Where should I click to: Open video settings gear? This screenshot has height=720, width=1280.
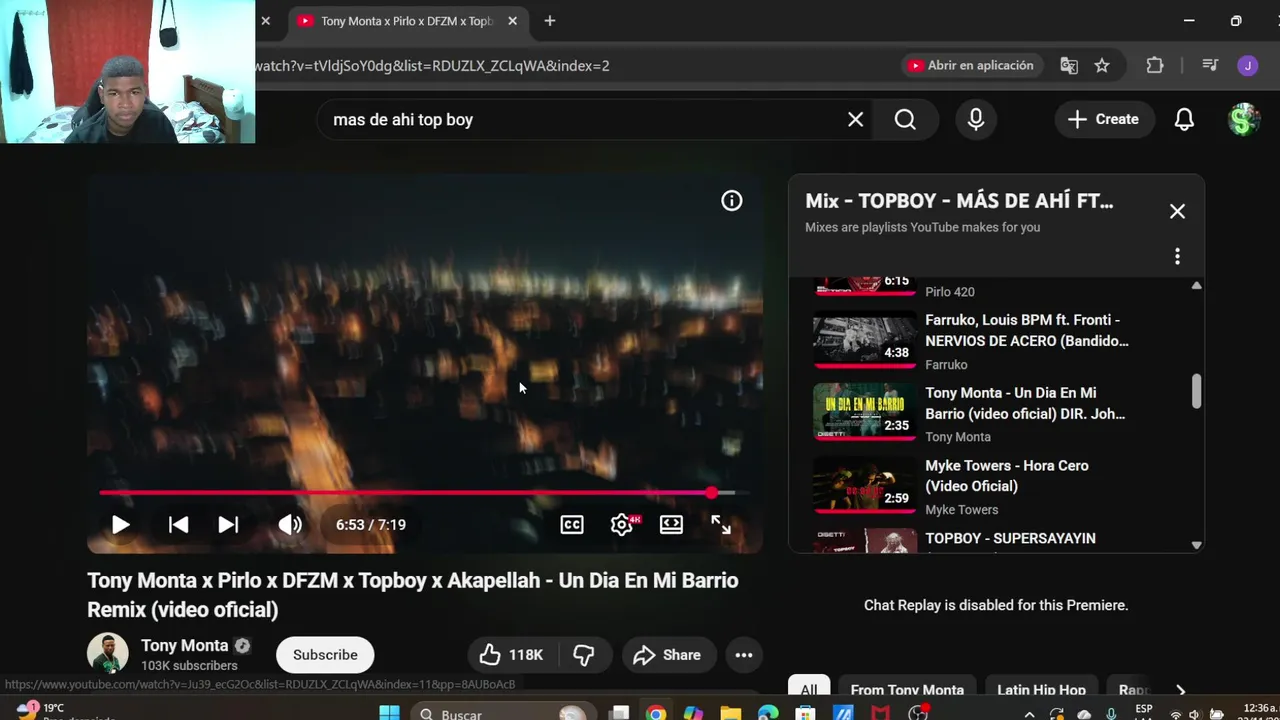click(622, 525)
